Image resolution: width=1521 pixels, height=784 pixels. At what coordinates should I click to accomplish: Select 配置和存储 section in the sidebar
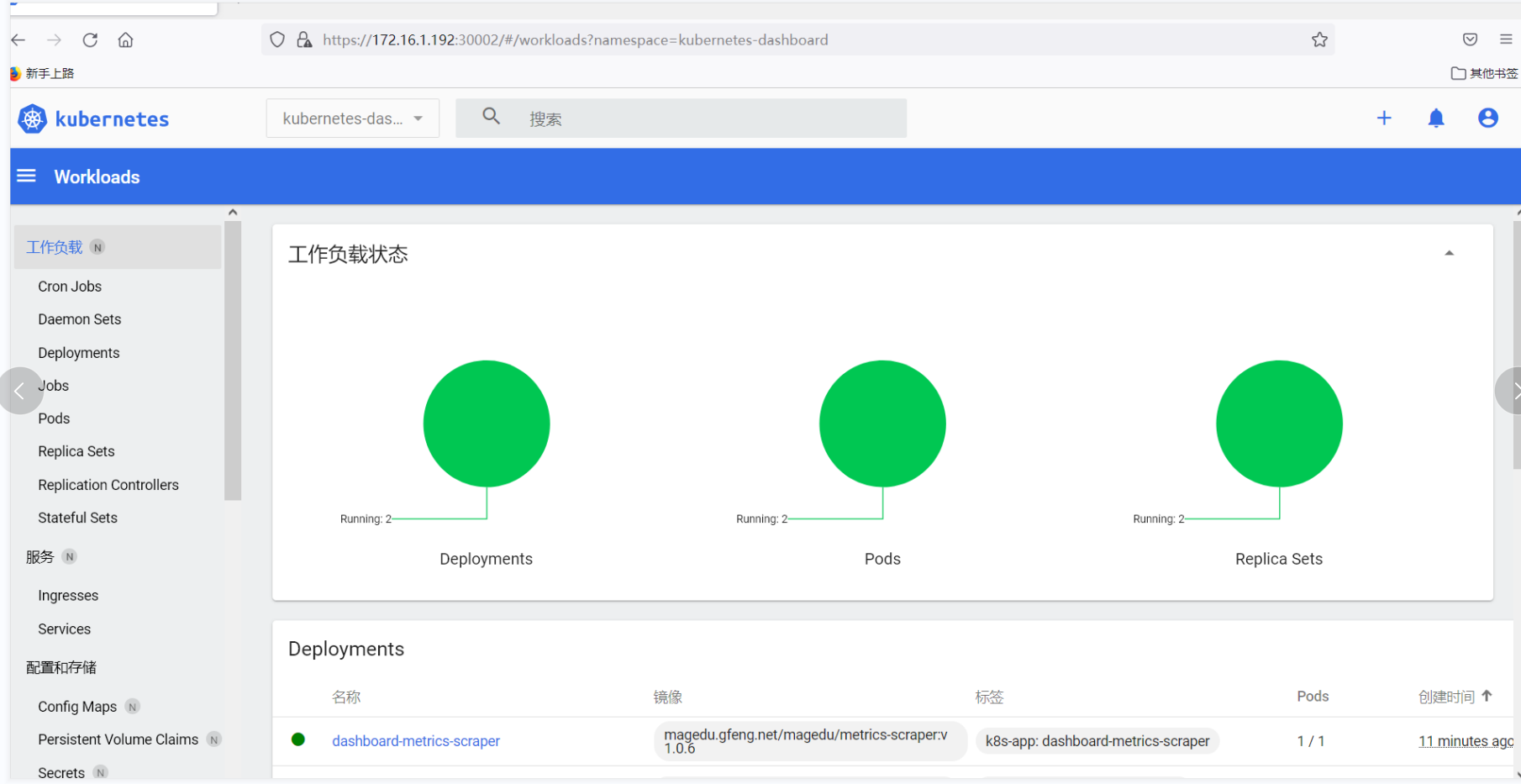tap(61, 667)
